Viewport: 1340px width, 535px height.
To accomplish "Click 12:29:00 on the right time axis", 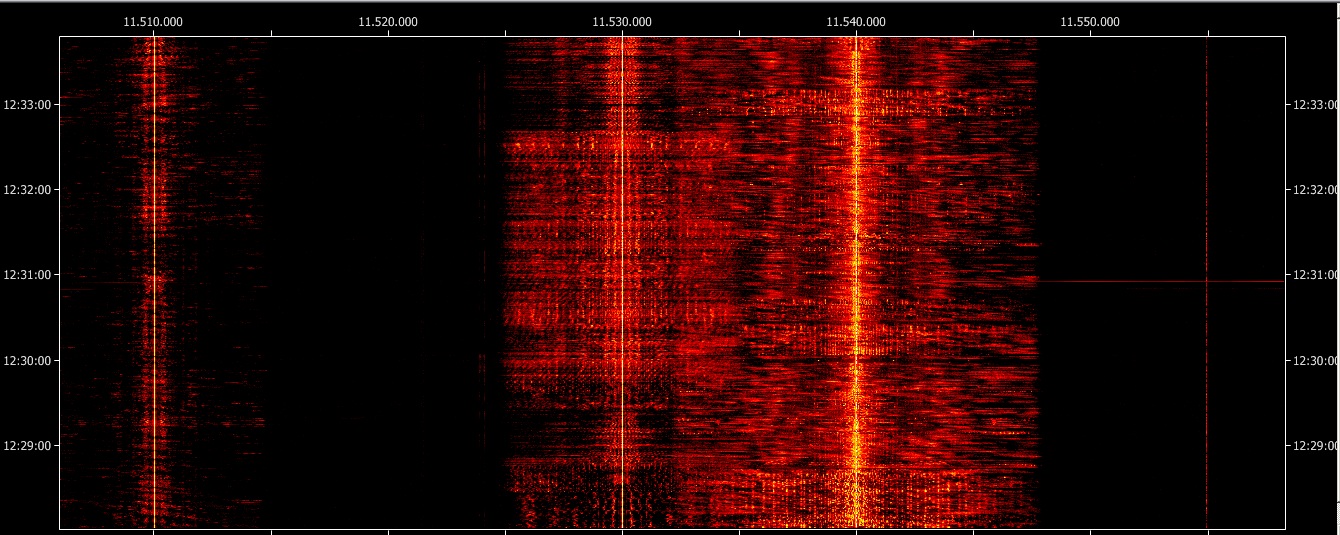I will 1315,446.
